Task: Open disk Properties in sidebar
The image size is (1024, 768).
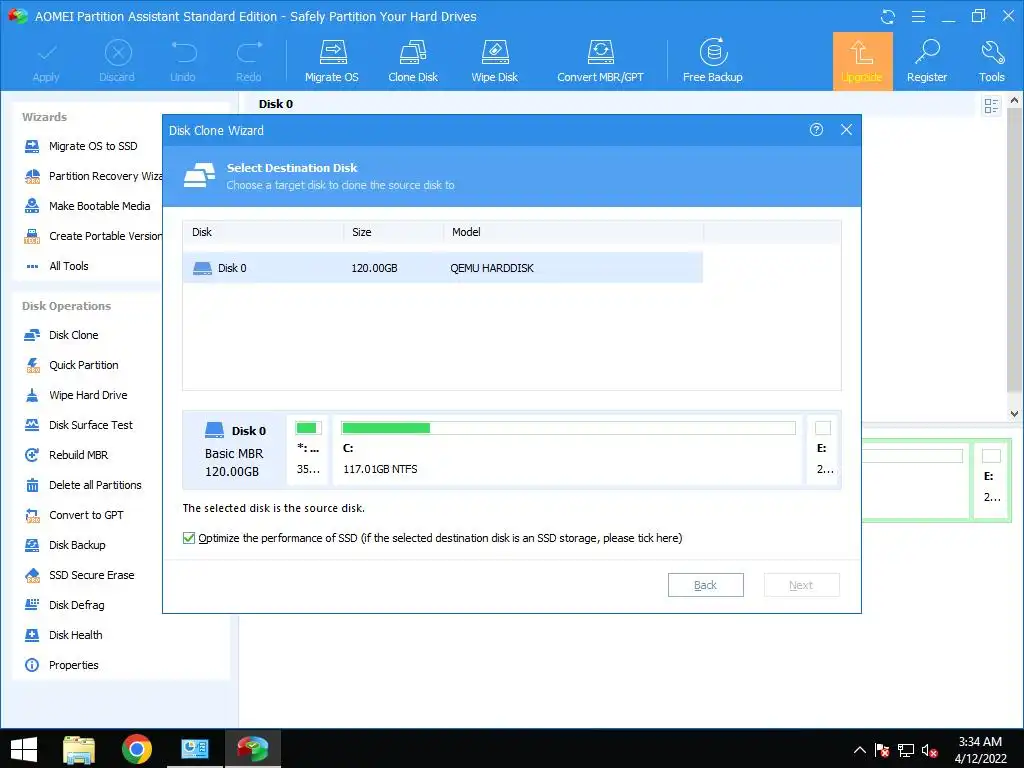Action: (x=61, y=665)
